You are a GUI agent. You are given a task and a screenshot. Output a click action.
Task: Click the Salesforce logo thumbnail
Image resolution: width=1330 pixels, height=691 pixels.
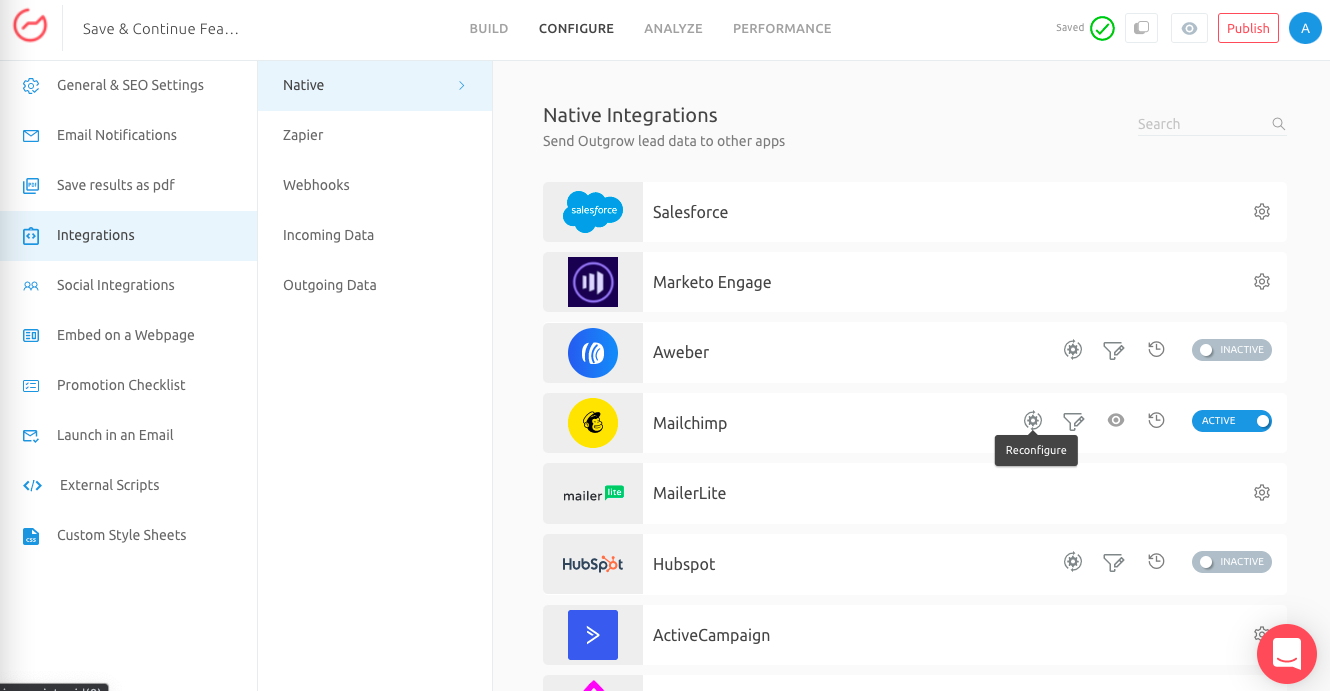(x=593, y=212)
